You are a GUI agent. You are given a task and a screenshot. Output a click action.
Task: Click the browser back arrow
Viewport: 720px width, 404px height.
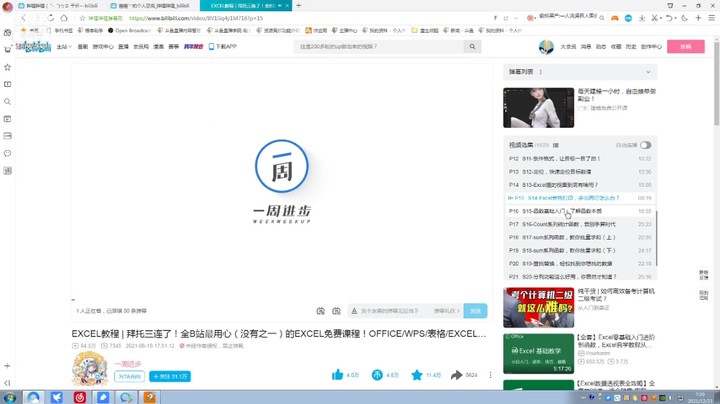click(x=23, y=18)
